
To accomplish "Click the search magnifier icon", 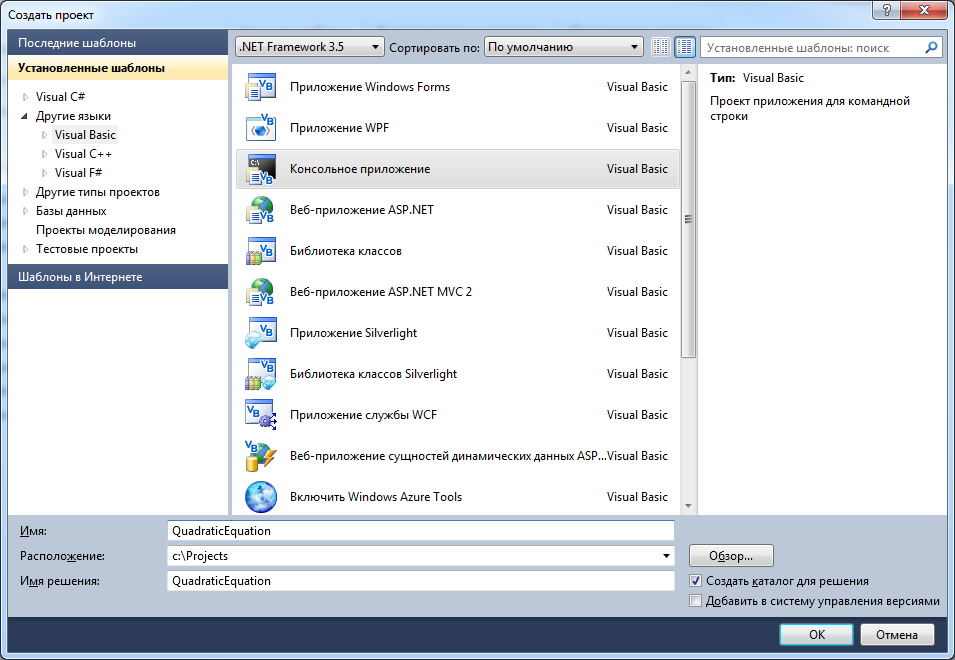I will tap(931, 47).
